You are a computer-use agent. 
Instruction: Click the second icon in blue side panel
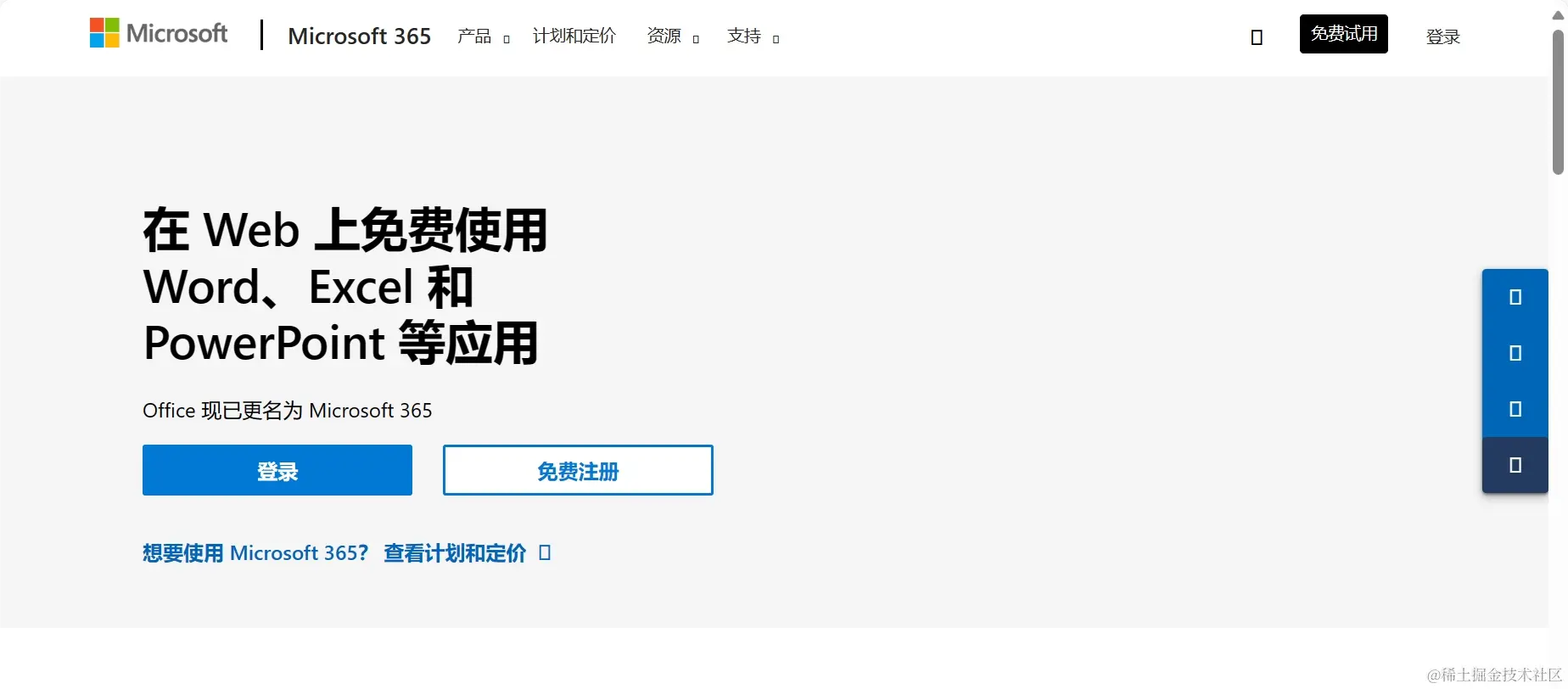click(1515, 353)
